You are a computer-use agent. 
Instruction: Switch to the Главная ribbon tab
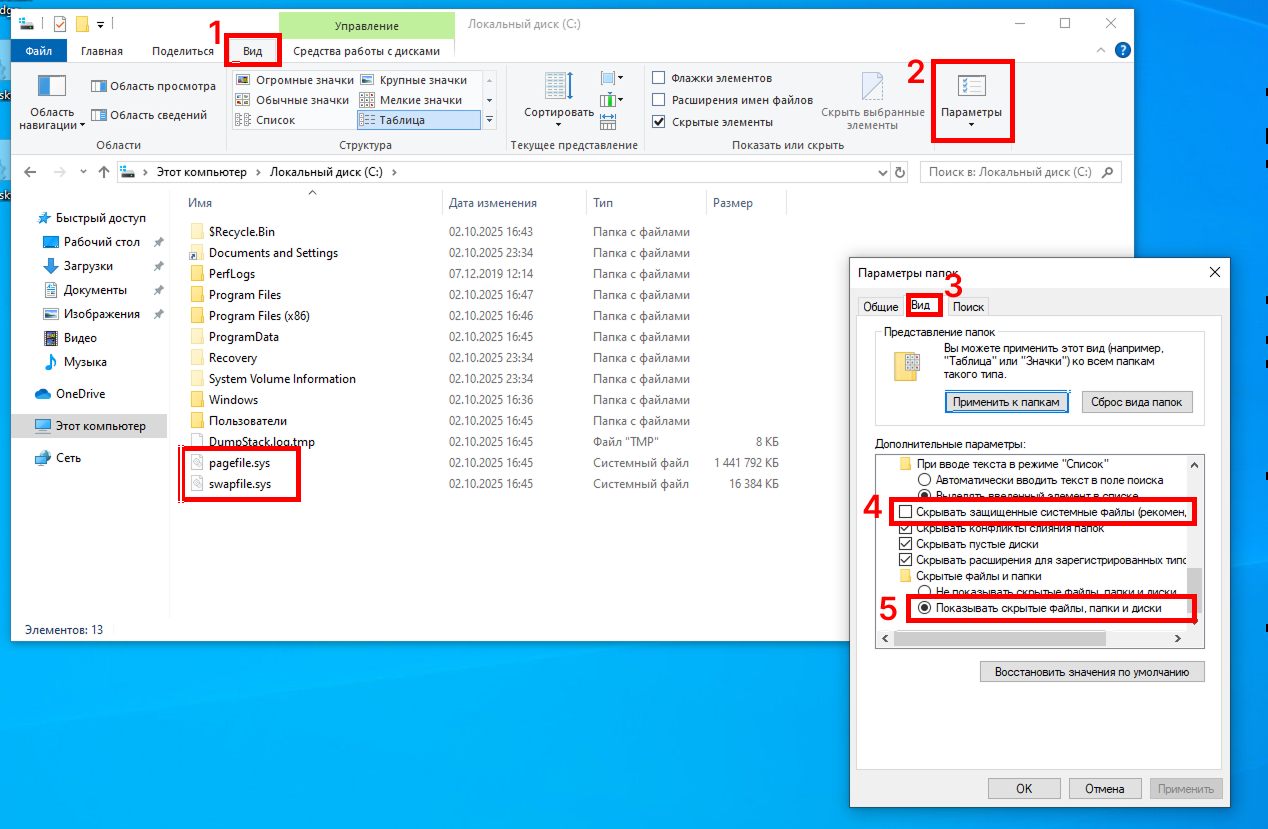pos(102,51)
